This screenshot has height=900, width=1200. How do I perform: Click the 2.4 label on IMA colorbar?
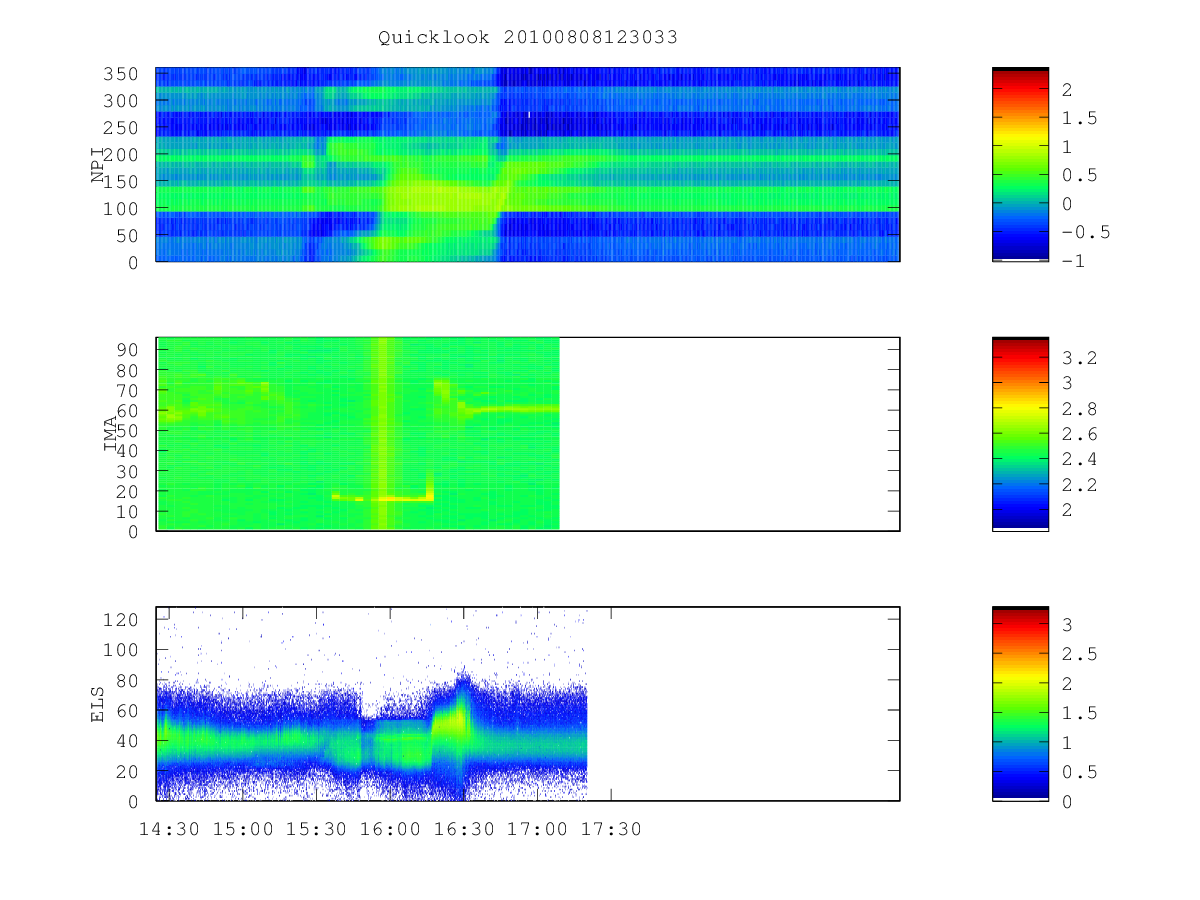1082,460
